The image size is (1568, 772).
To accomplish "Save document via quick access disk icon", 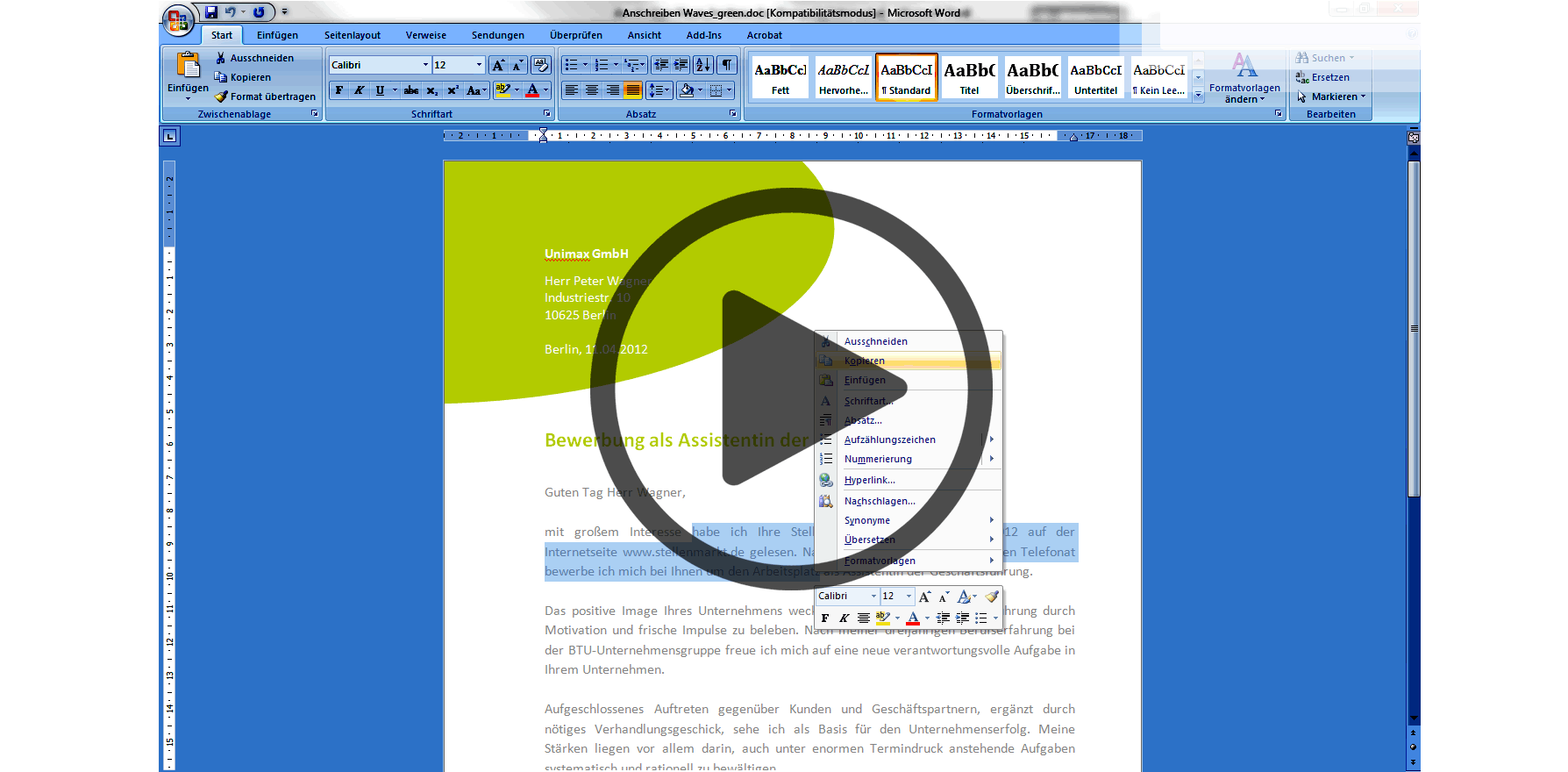I will (211, 12).
